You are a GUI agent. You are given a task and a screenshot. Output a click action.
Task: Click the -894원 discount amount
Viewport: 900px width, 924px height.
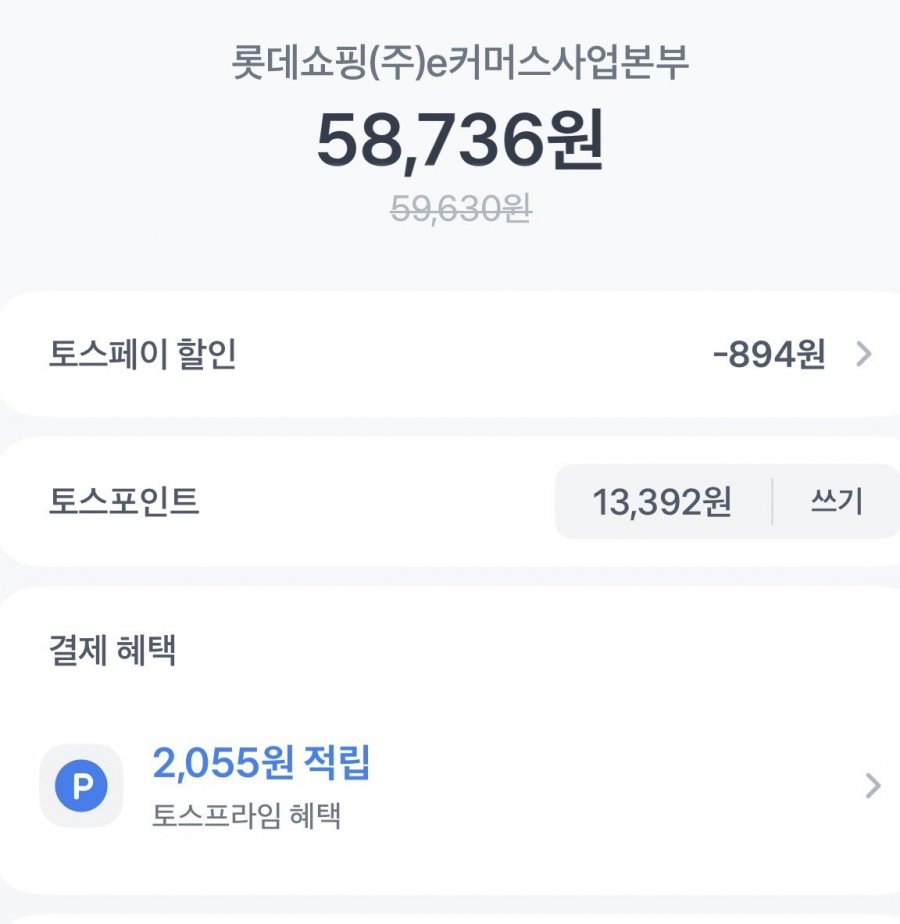(769, 354)
